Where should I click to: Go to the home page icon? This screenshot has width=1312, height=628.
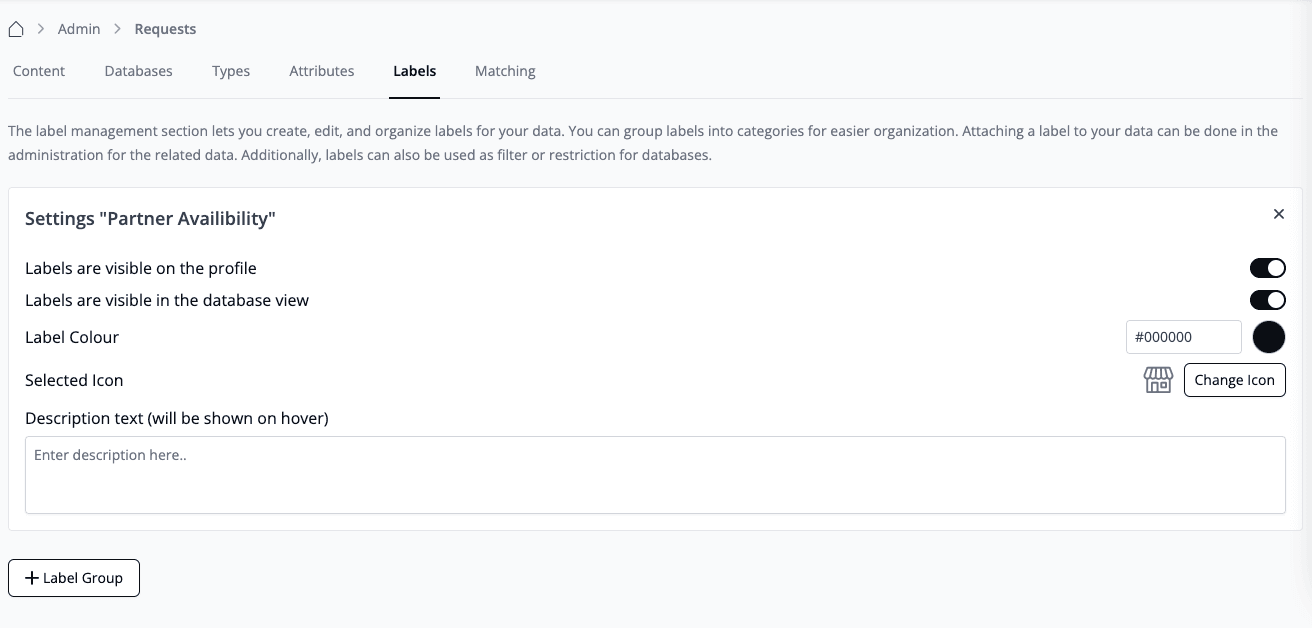click(x=16, y=29)
